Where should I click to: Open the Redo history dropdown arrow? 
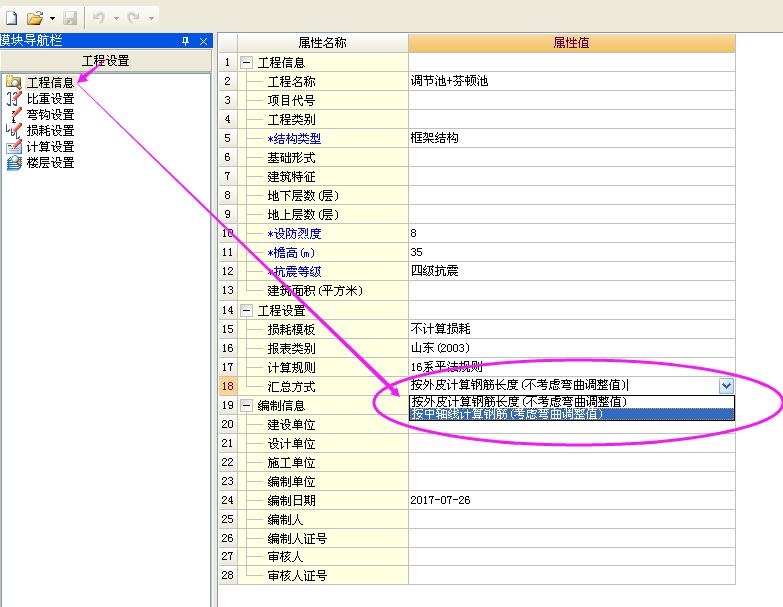[151, 18]
